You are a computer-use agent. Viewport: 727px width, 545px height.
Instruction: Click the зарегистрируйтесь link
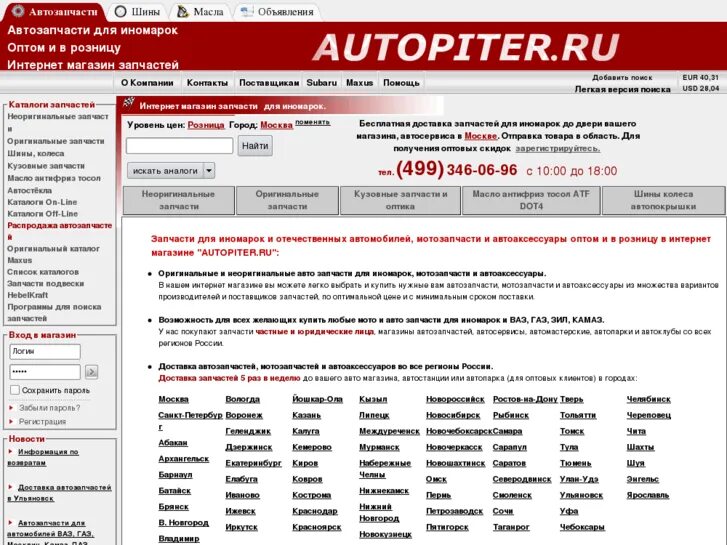[558, 148]
